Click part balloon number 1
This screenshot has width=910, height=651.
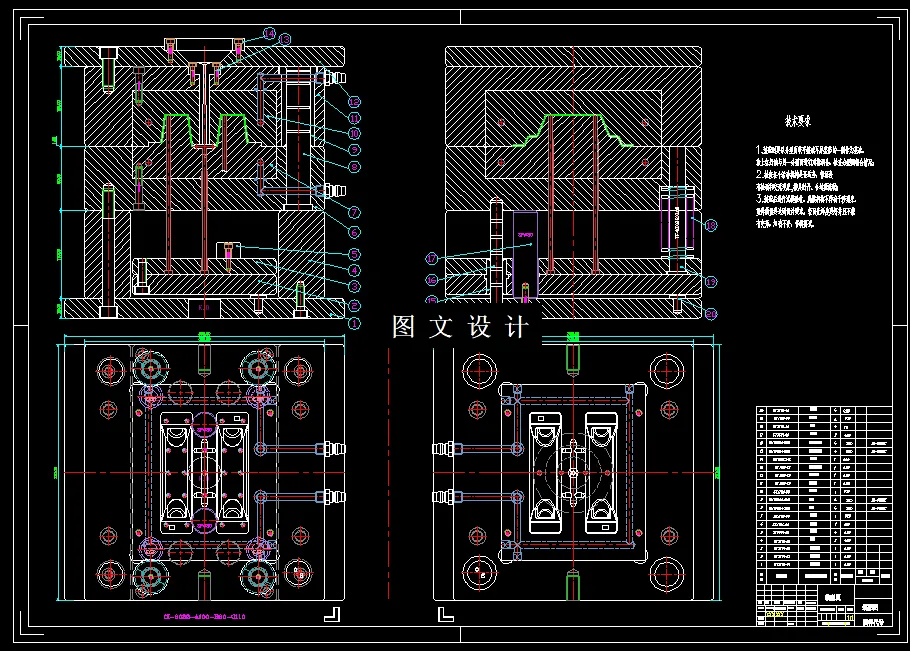354,323
